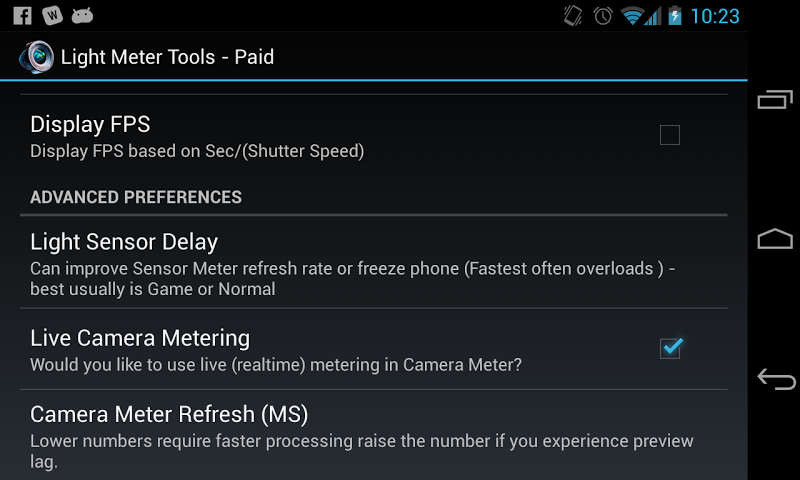Tap the Live Camera Metering title
The image size is (800, 480).
pos(140,338)
